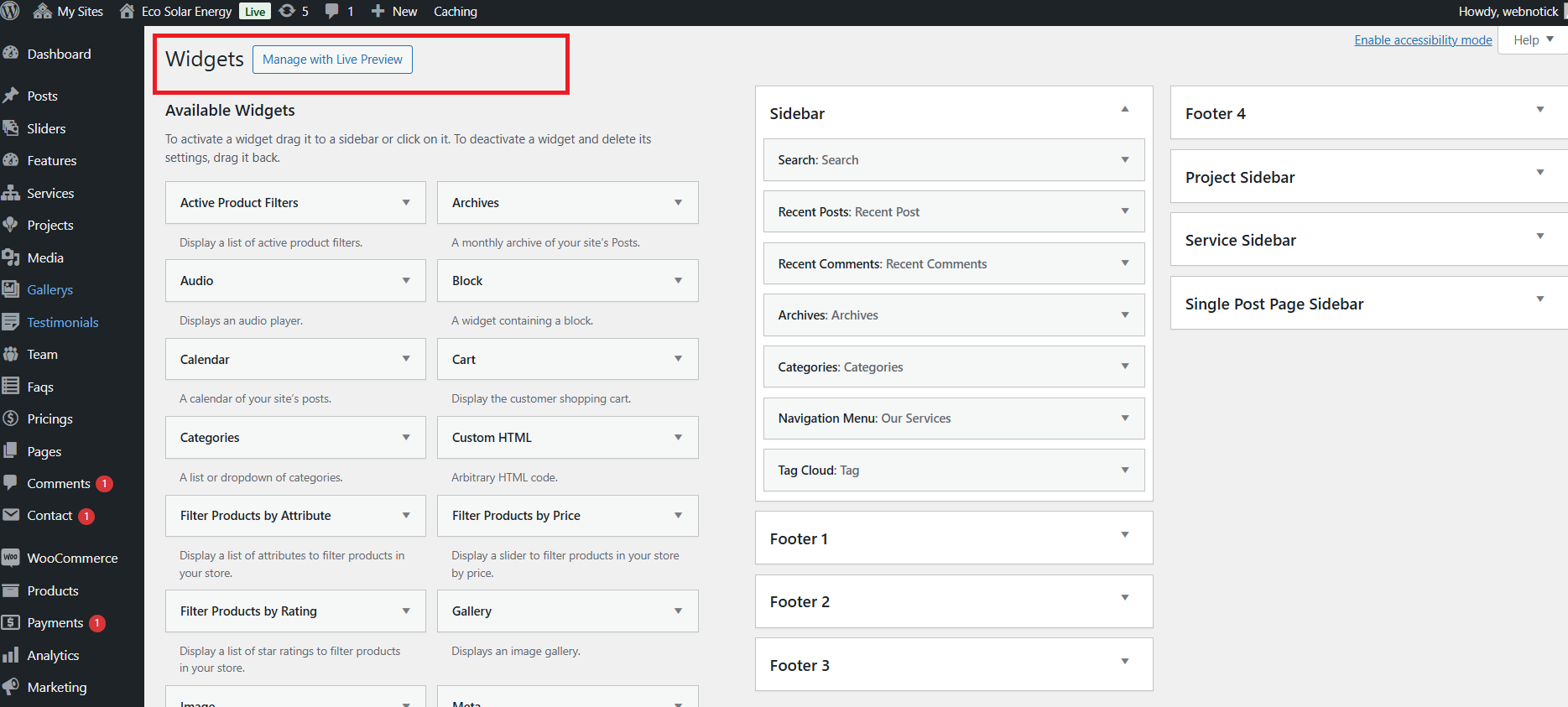
Task: Click Manage with Live Preview button
Action: pos(332,60)
